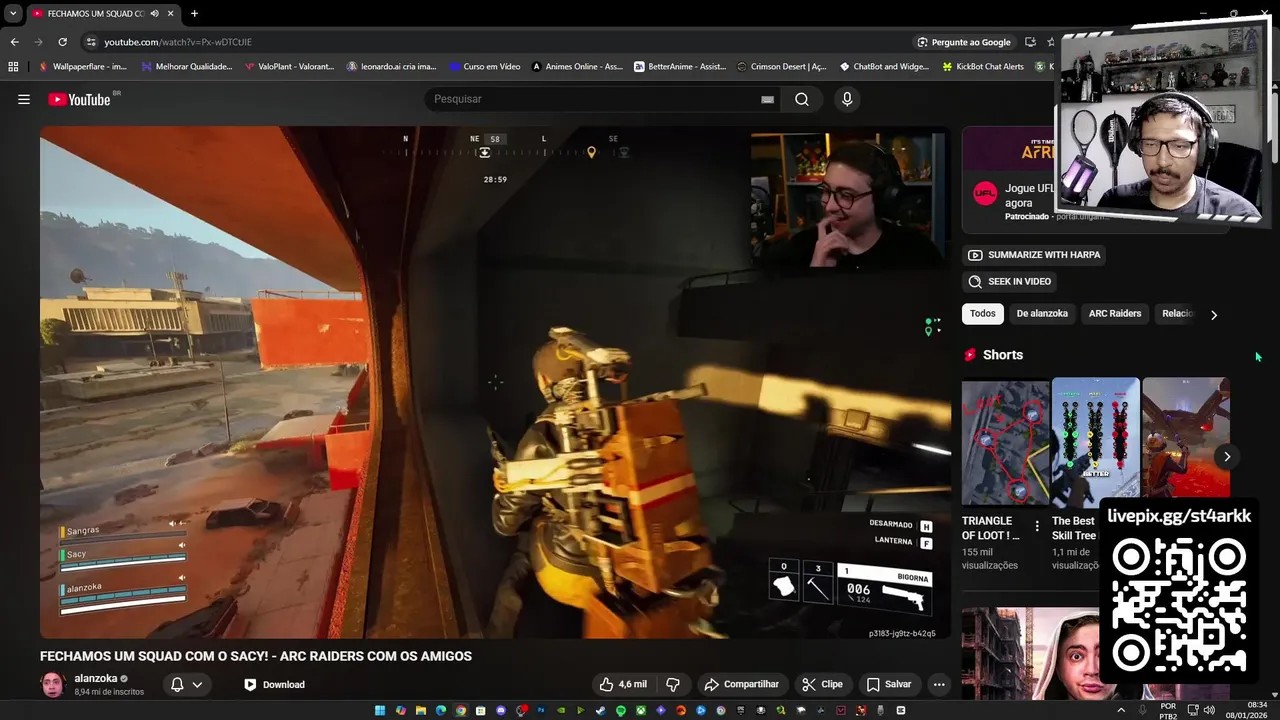Click Summarize with HARPA

(1034, 255)
